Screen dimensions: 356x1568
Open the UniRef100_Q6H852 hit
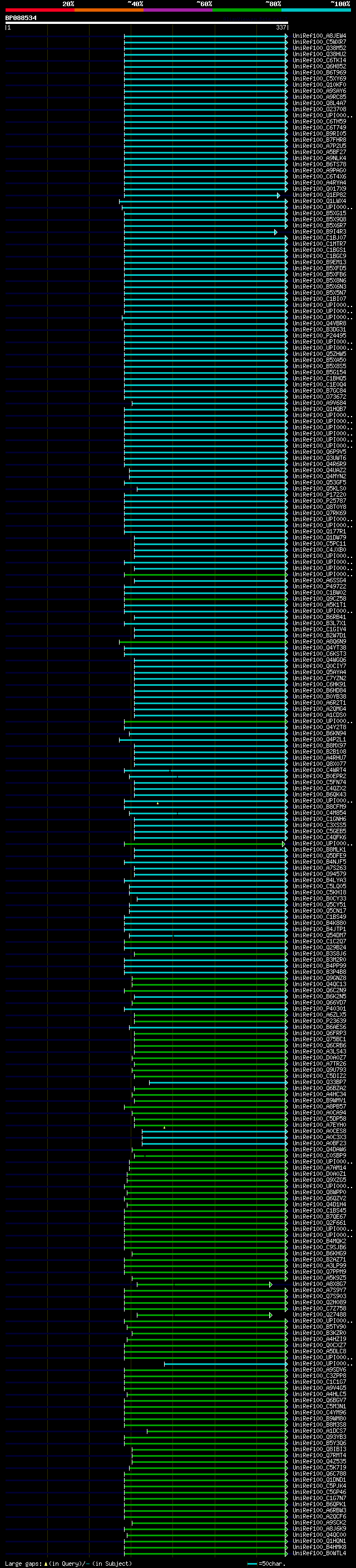(319, 66)
